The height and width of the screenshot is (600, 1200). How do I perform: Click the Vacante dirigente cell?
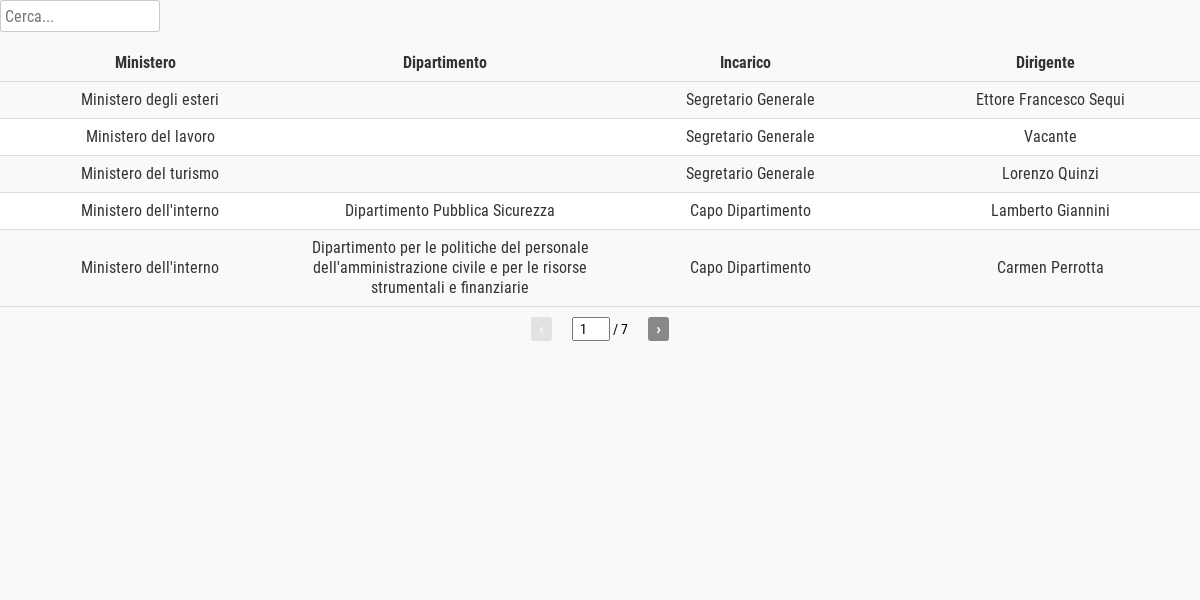(1050, 137)
